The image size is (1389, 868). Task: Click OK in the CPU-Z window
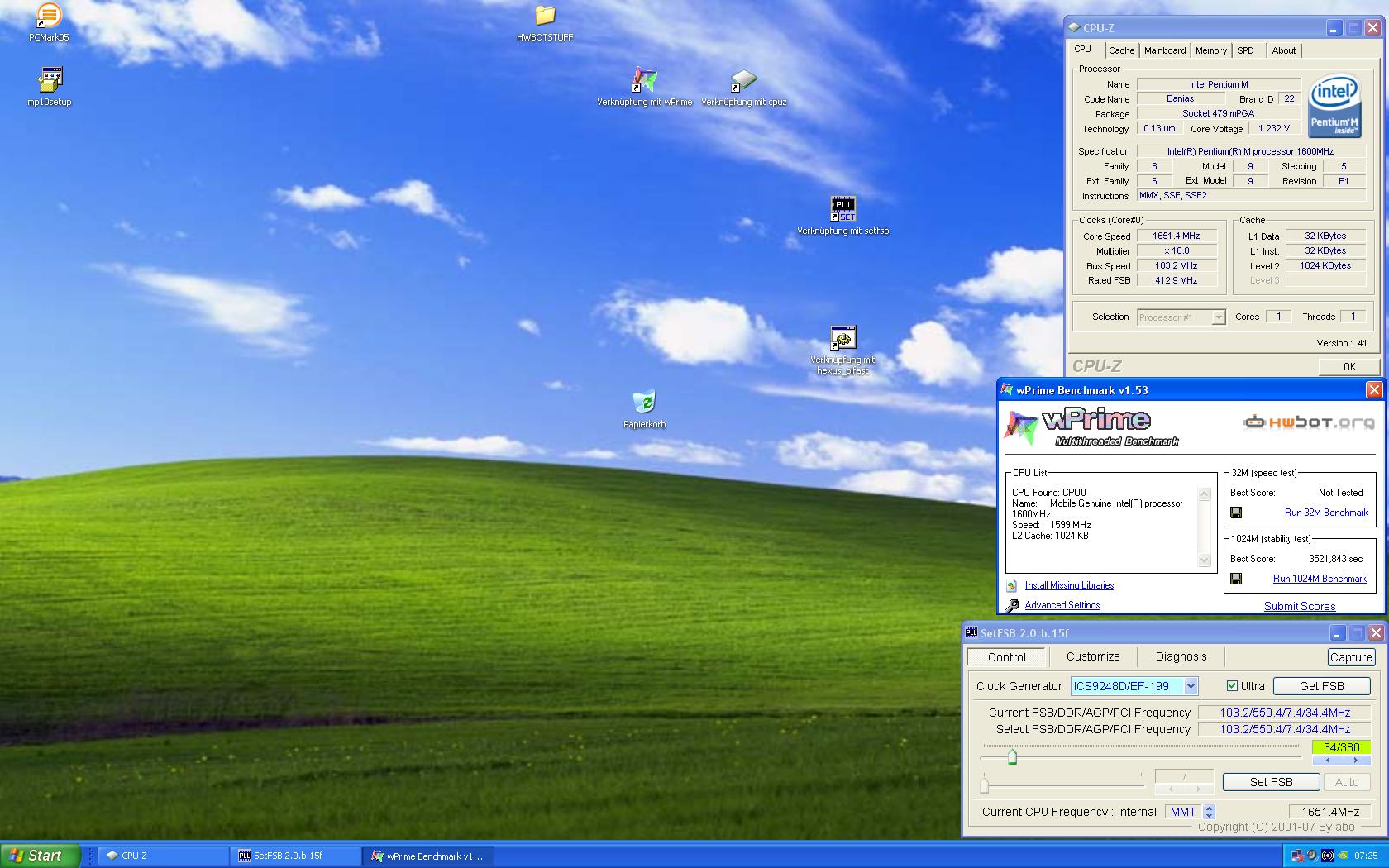(x=1349, y=366)
